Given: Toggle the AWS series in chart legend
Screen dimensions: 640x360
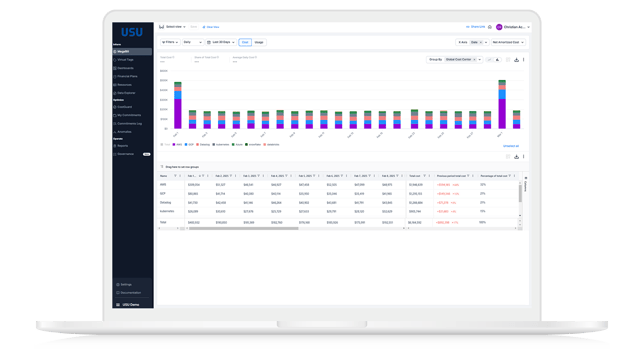Looking at the screenshot, I should [x=177, y=144].
